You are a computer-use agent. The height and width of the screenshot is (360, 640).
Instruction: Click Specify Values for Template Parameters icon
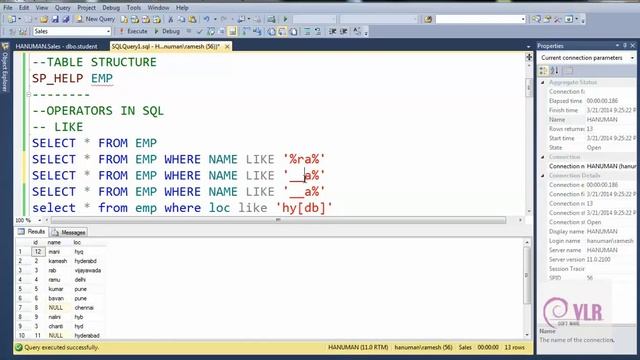pos(358,31)
